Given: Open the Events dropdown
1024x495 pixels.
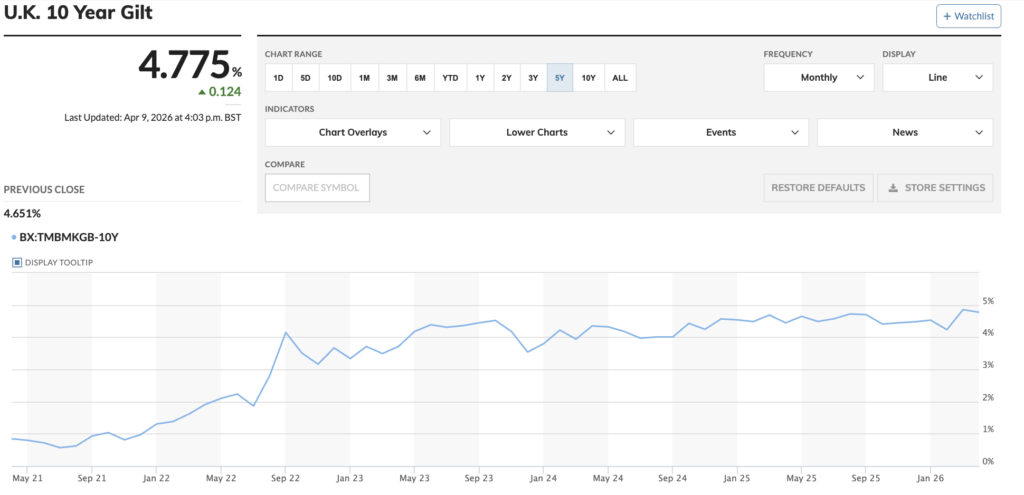Looking at the screenshot, I should [x=721, y=132].
